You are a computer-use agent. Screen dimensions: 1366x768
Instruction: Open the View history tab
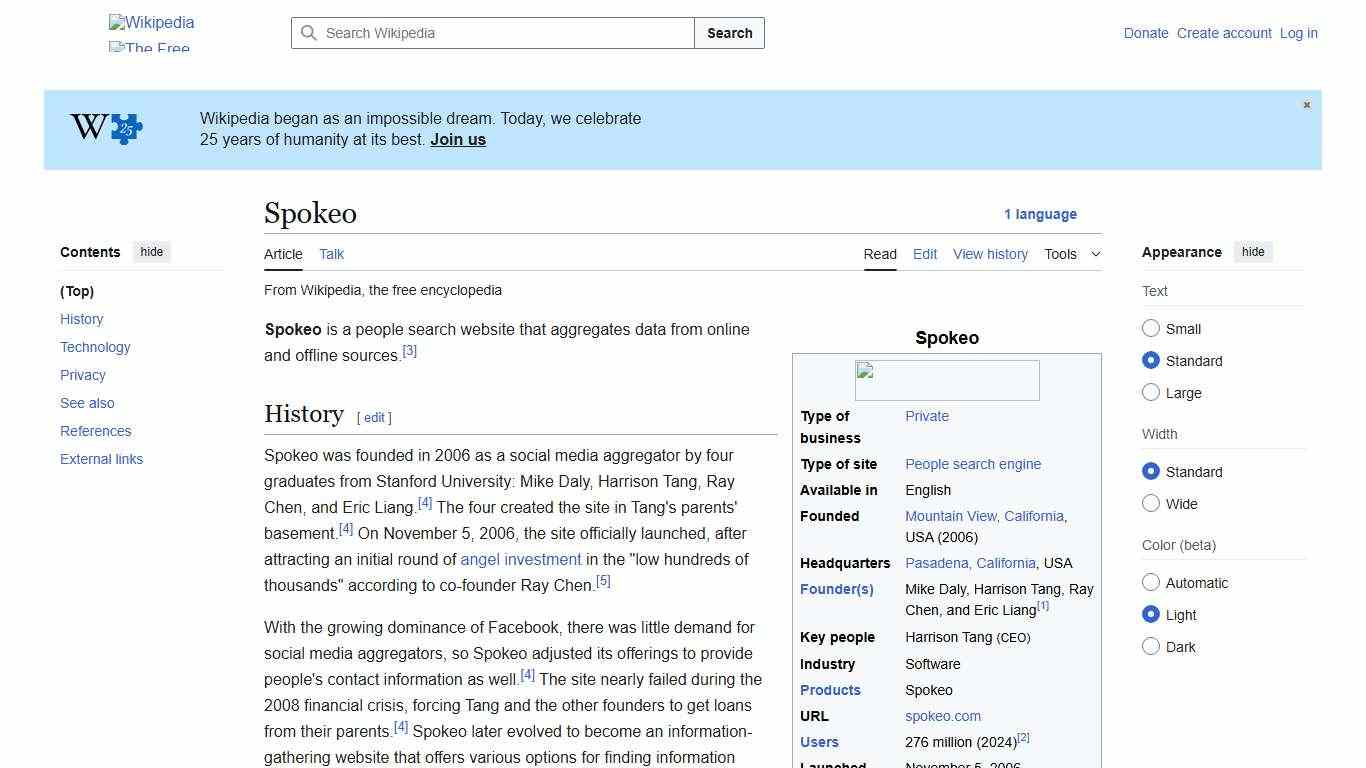(x=990, y=254)
